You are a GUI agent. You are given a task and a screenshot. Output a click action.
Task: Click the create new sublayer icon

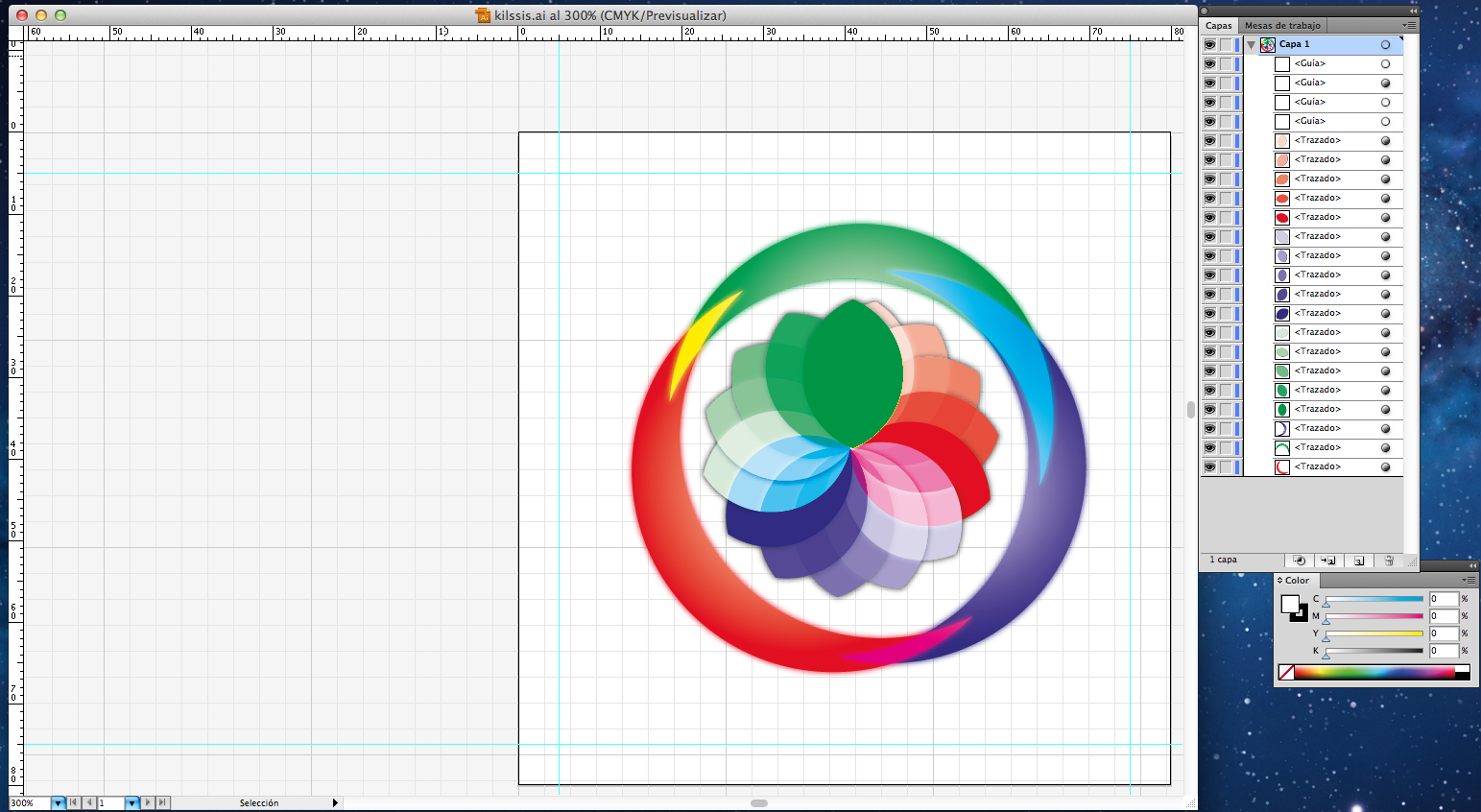click(x=1328, y=561)
